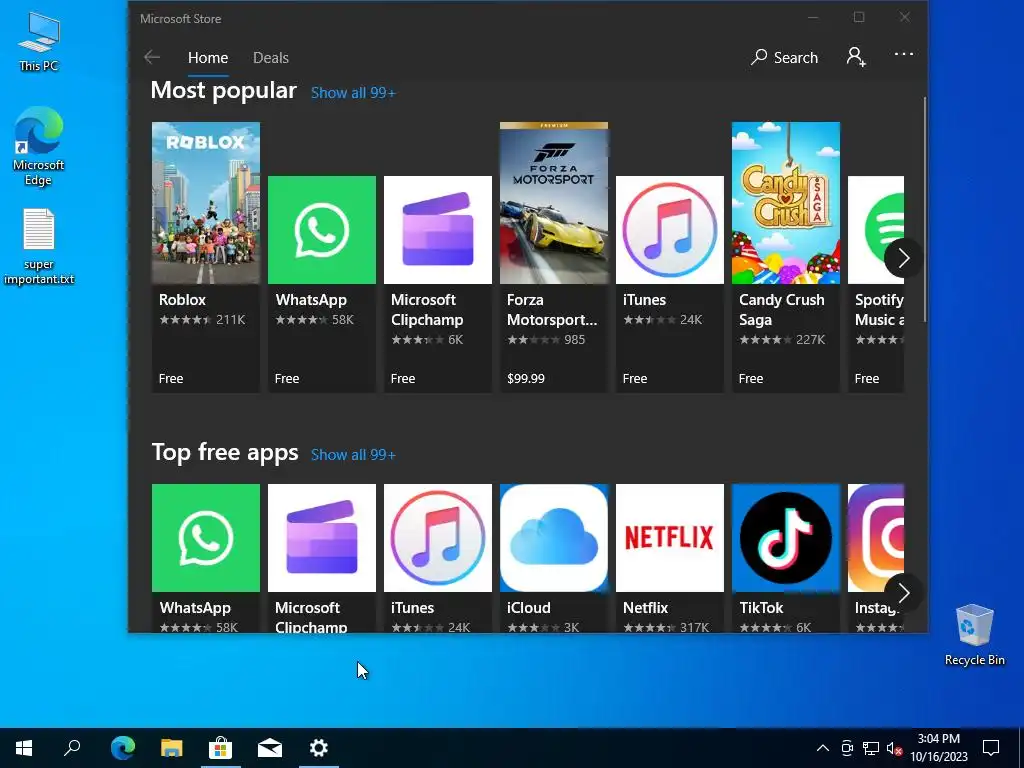Click the Most popular section heading
The height and width of the screenshot is (768, 1024).
pos(224,90)
